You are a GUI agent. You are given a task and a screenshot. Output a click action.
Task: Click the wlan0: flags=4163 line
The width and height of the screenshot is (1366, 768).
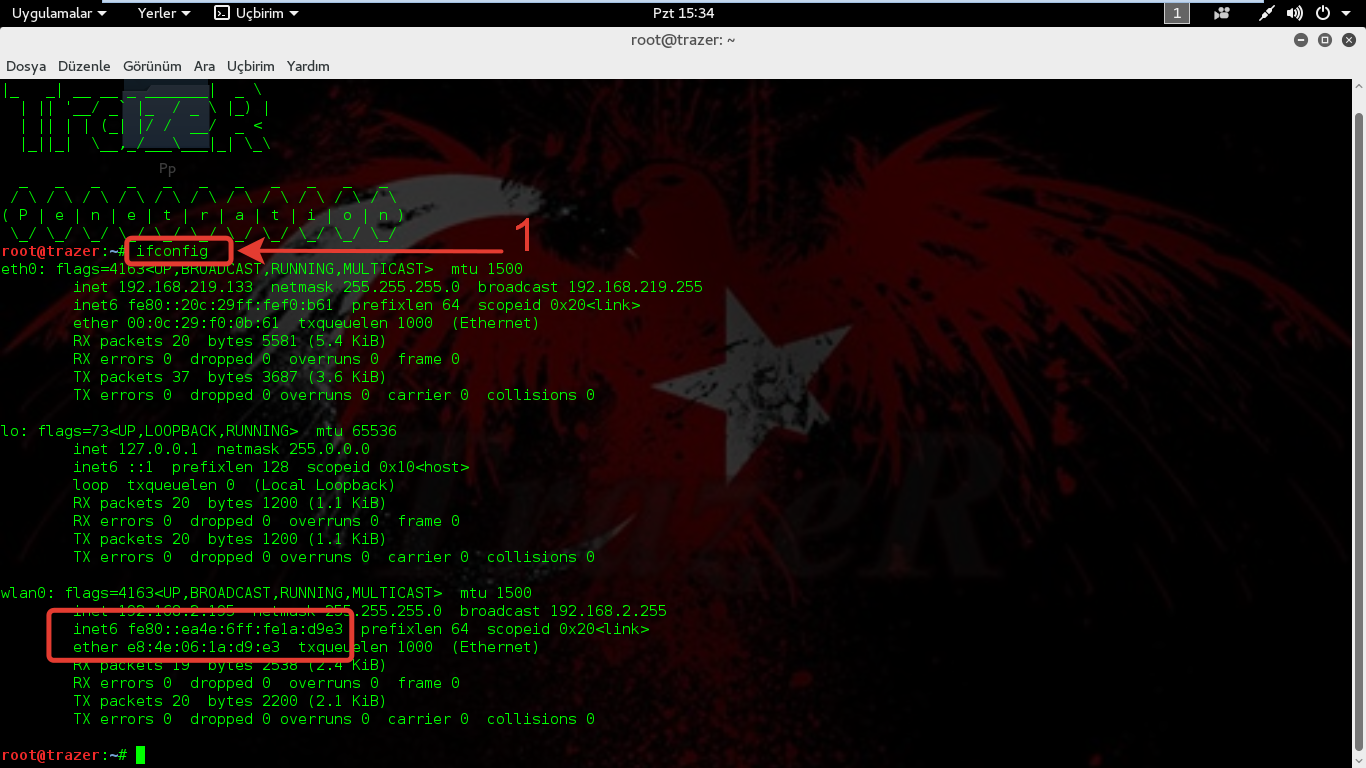[x=266, y=593]
